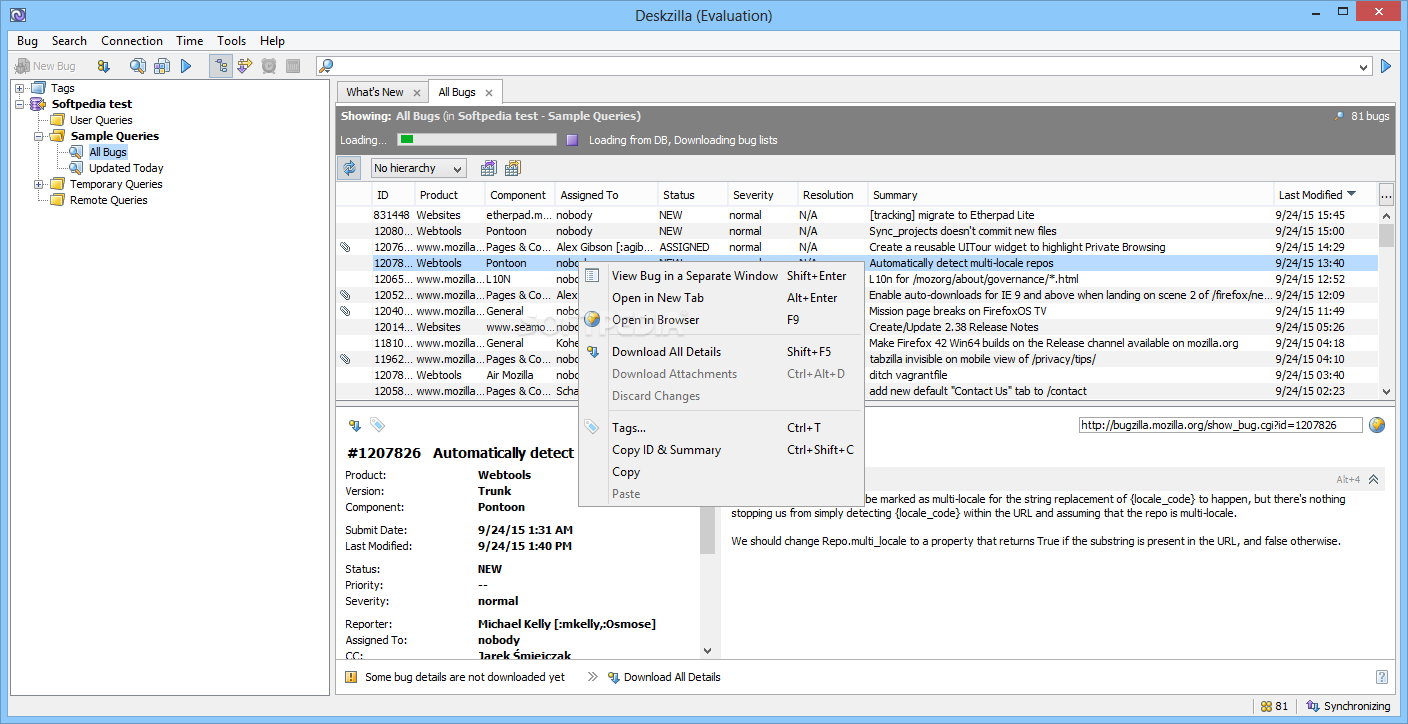Choose Copy ID & Summary menu entry
The width and height of the screenshot is (1408, 724).
721,450
